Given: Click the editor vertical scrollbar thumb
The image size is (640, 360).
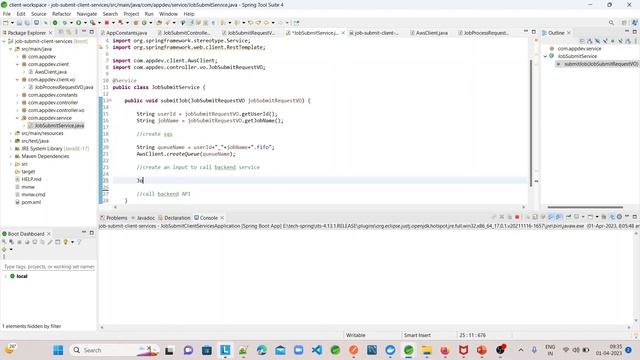Looking at the screenshot, I should (x=531, y=122).
